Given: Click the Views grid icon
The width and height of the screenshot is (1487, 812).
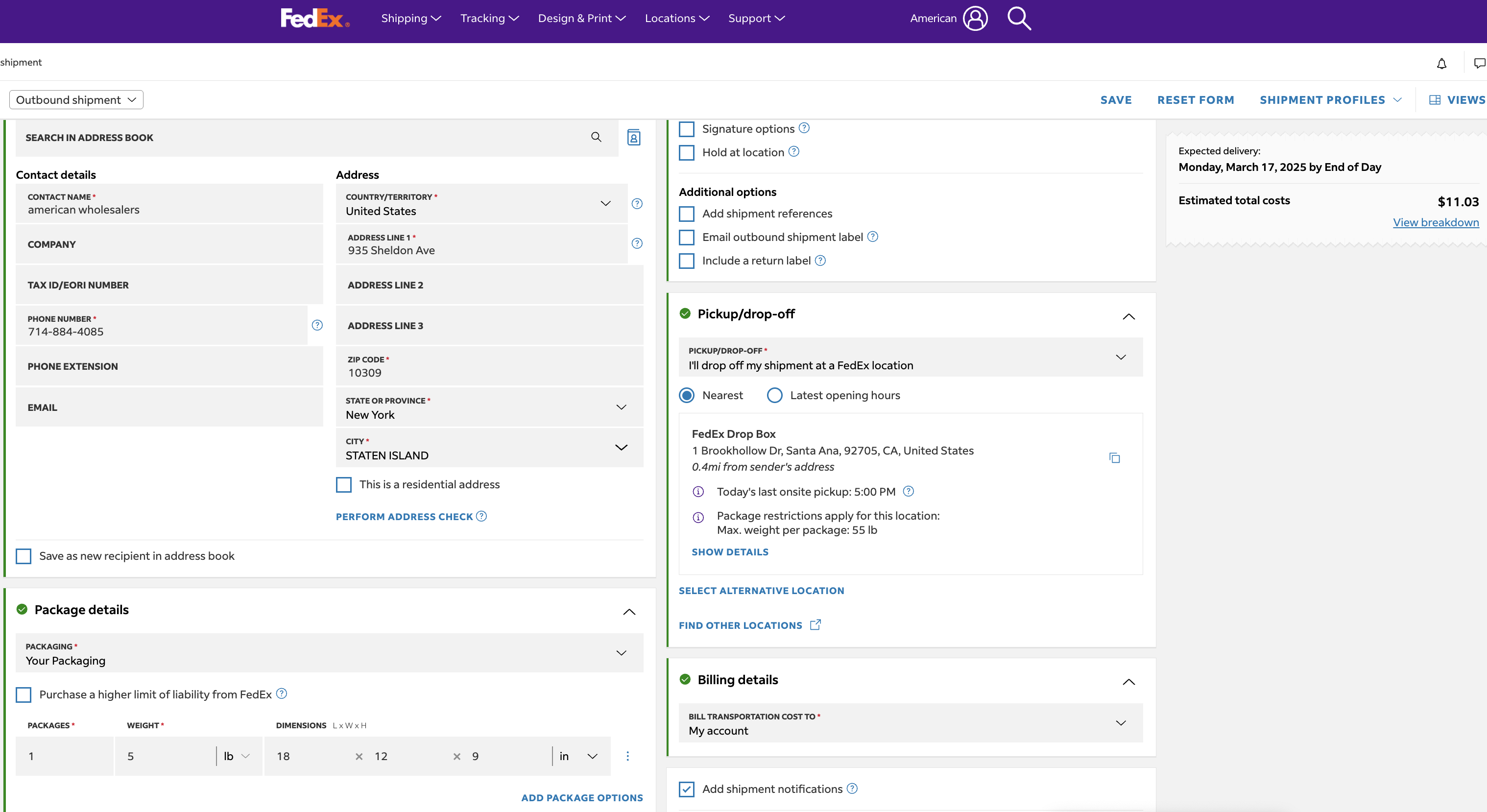Looking at the screenshot, I should click(1435, 100).
